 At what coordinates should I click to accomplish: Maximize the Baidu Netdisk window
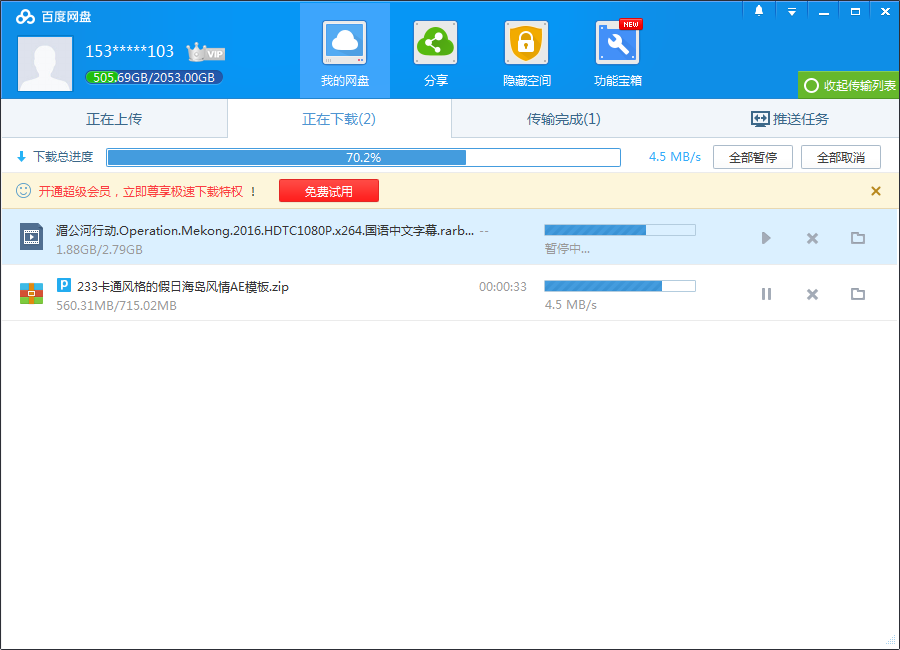855,11
